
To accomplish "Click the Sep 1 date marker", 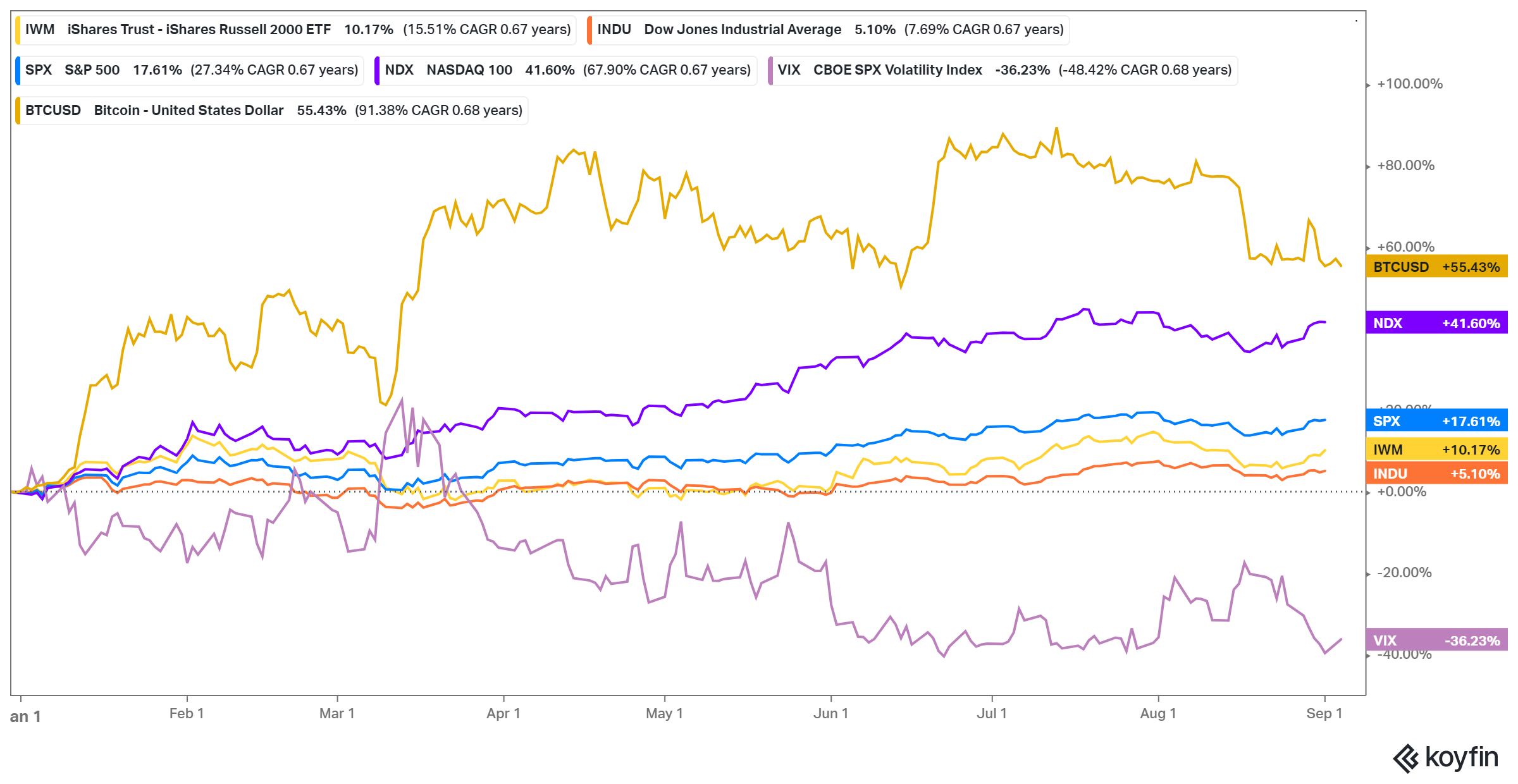I will click(x=1324, y=713).
